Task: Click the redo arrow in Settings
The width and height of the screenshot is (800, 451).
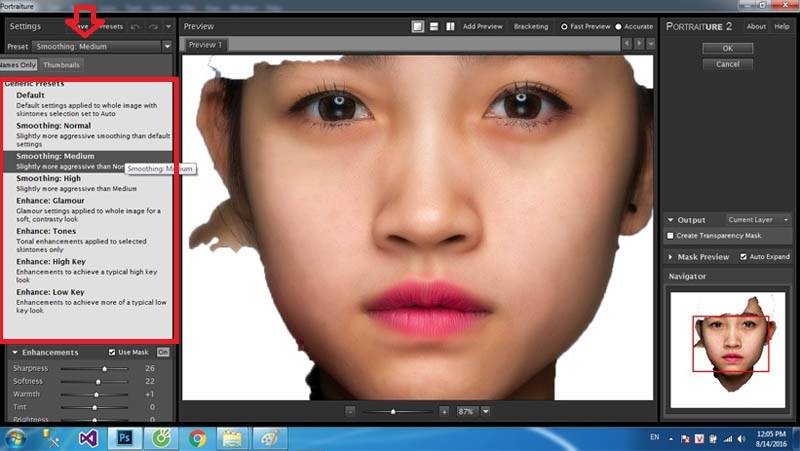Action: tap(153, 27)
